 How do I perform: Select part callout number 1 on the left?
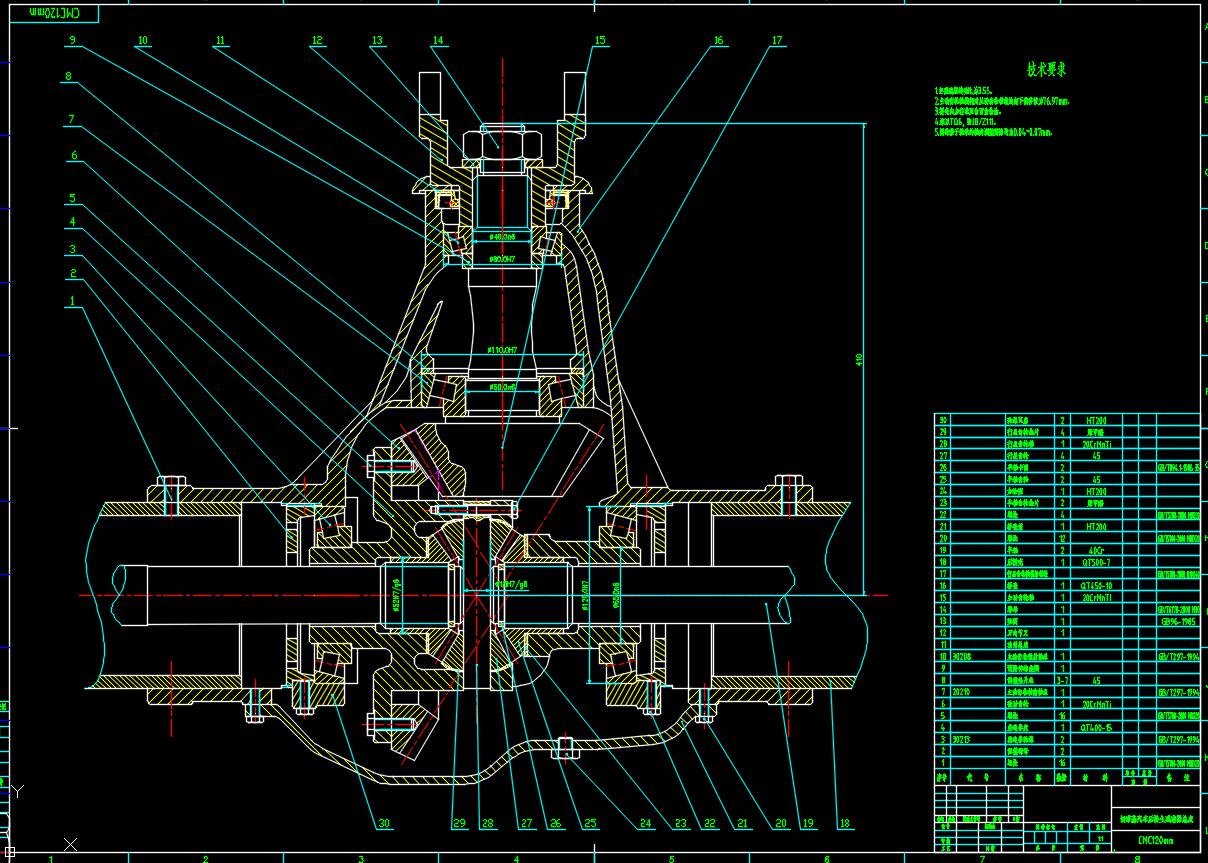coord(72,299)
